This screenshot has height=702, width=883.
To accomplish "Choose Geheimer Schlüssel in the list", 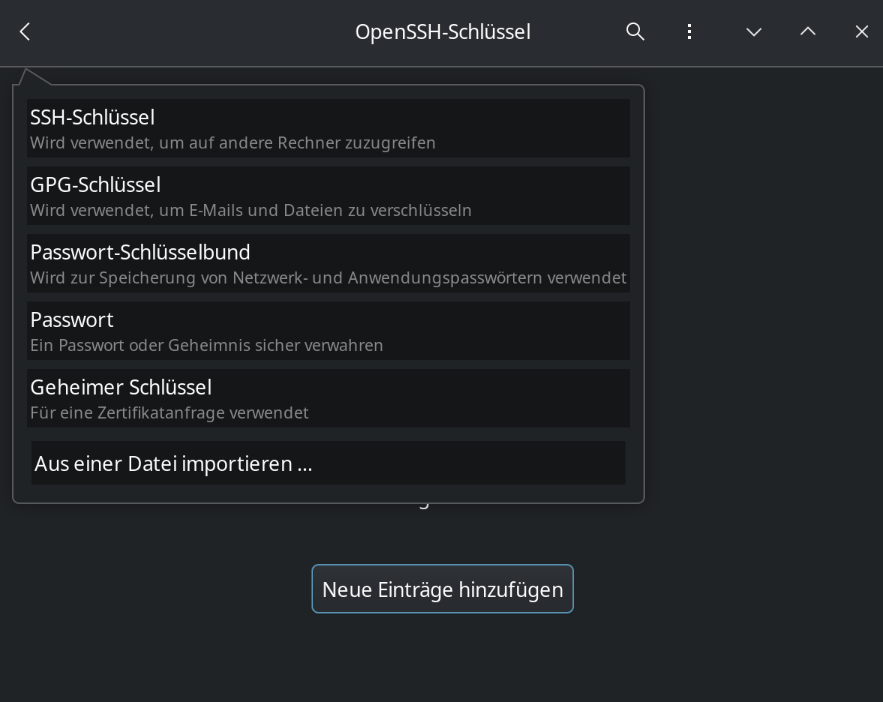I will pos(121,387).
